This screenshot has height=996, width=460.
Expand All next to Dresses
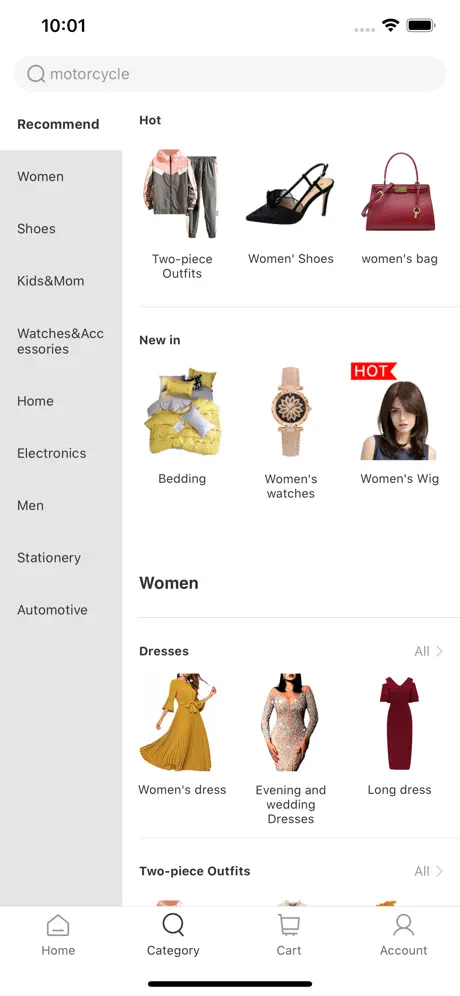click(x=429, y=651)
